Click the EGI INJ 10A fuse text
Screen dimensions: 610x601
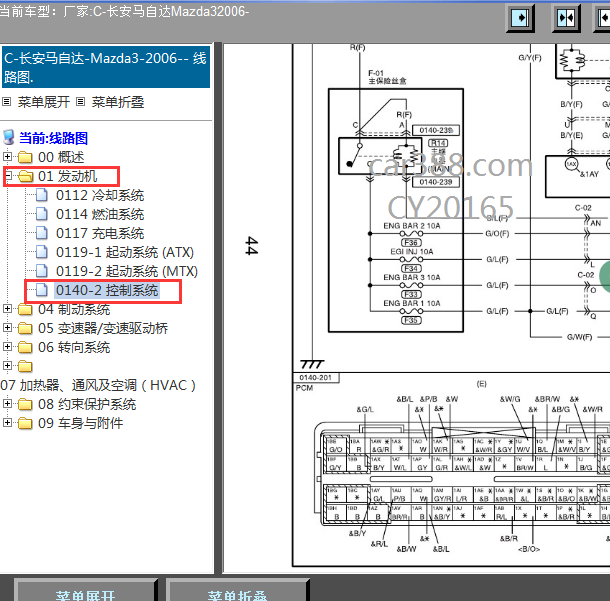tap(412, 252)
